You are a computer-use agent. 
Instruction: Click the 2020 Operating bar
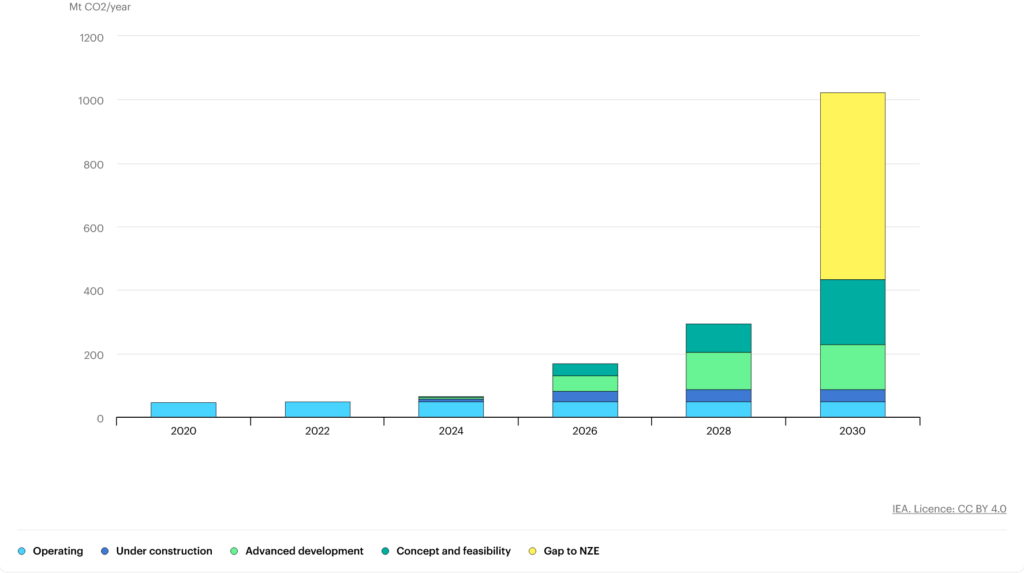[183, 410]
